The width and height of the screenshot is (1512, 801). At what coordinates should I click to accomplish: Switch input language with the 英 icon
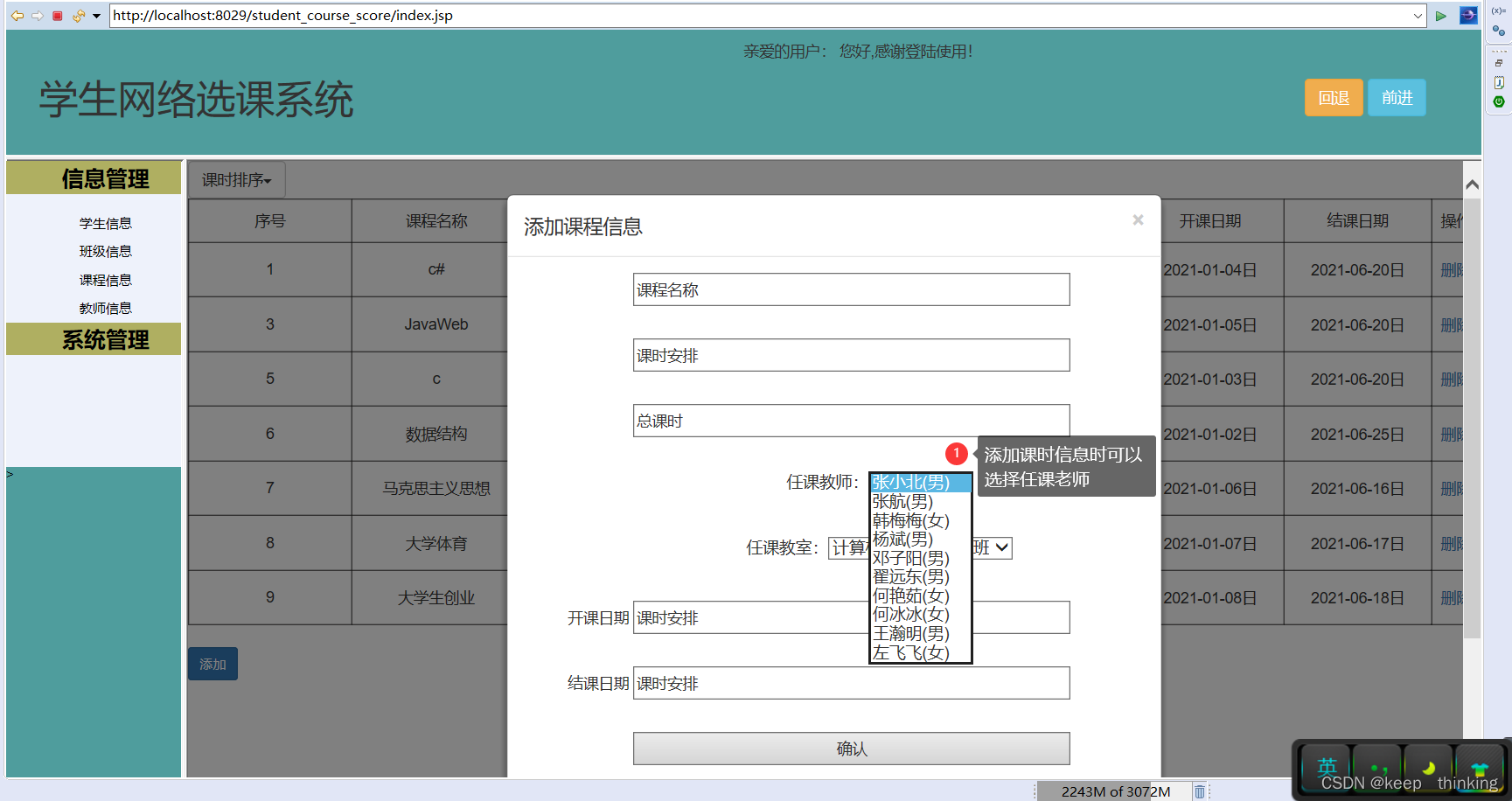(1327, 767)
